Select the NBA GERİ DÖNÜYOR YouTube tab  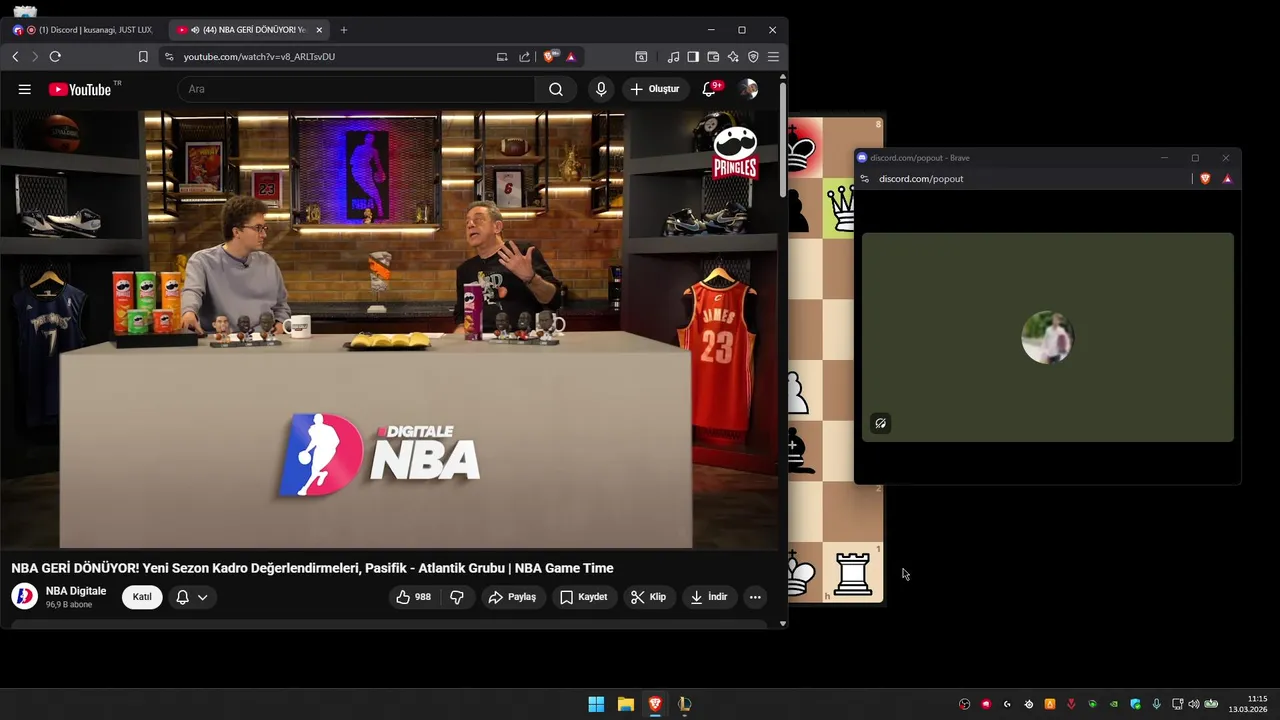pyautogui.click(x=250, y=30)
